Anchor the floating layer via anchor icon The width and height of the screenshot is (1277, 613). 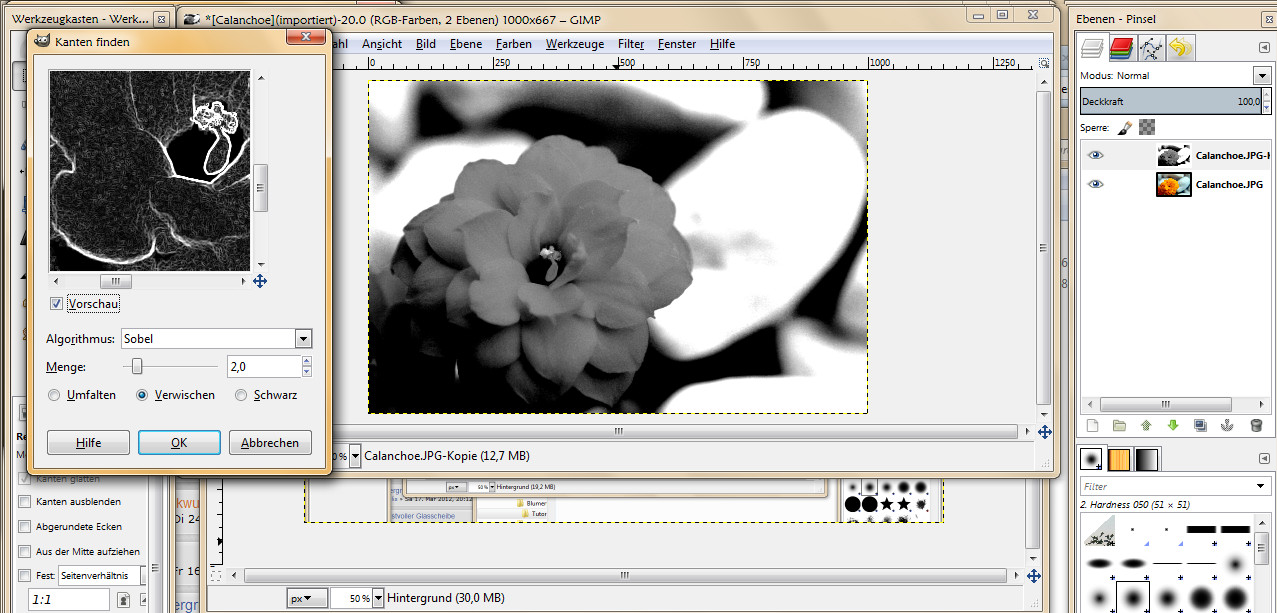tap(1227, 426)
